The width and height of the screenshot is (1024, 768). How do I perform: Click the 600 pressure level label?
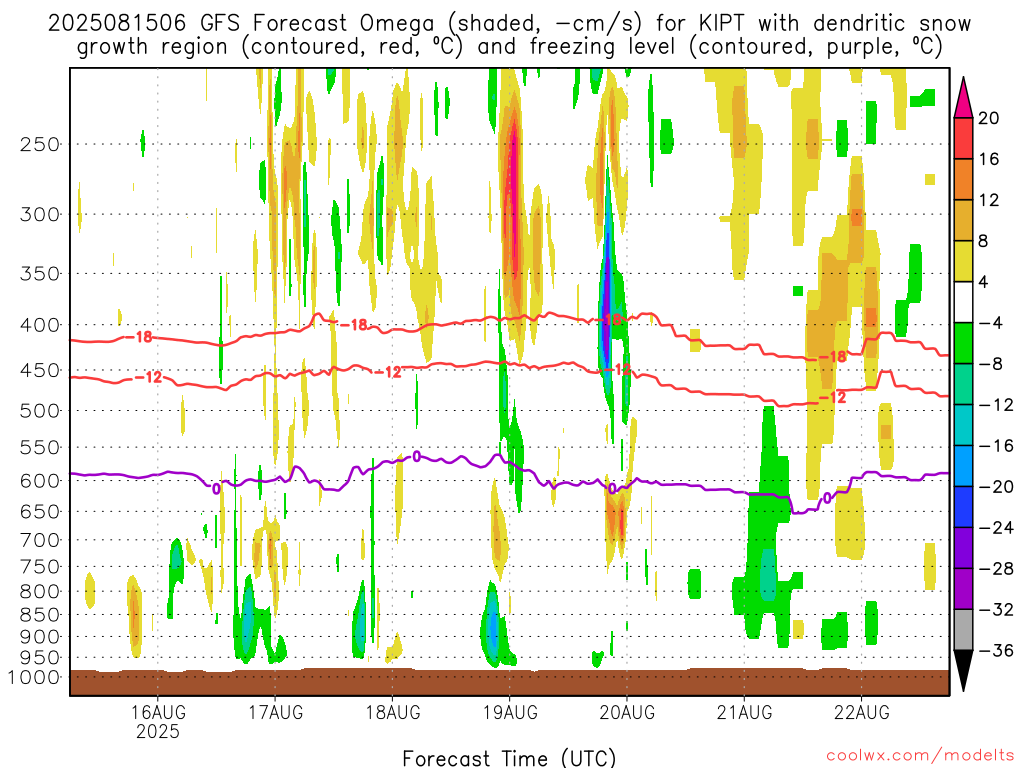tap(40, 481)
